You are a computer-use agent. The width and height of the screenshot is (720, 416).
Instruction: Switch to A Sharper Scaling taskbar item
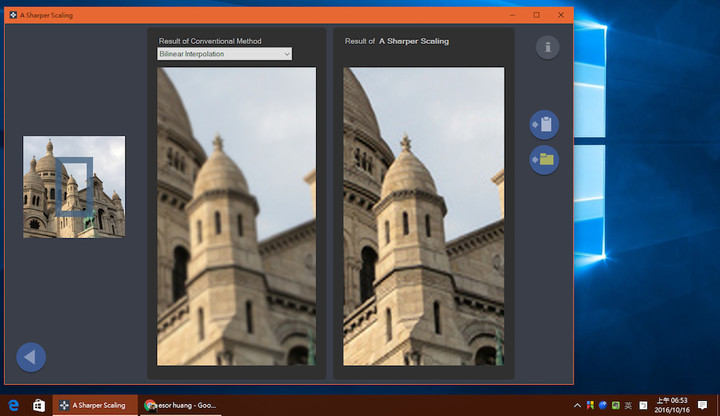coord(95,405)
